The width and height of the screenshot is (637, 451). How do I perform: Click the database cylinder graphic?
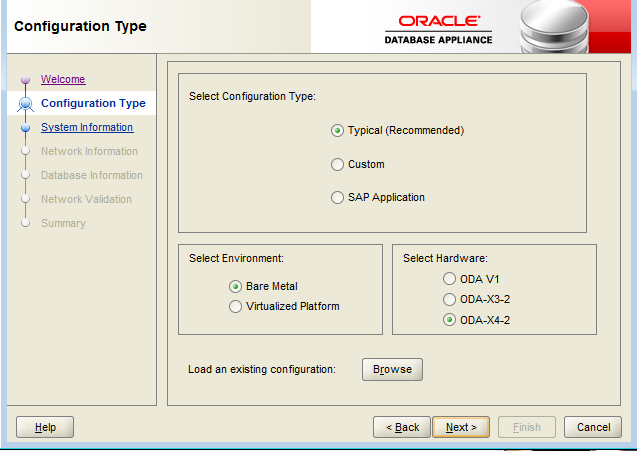pos(555,27)
